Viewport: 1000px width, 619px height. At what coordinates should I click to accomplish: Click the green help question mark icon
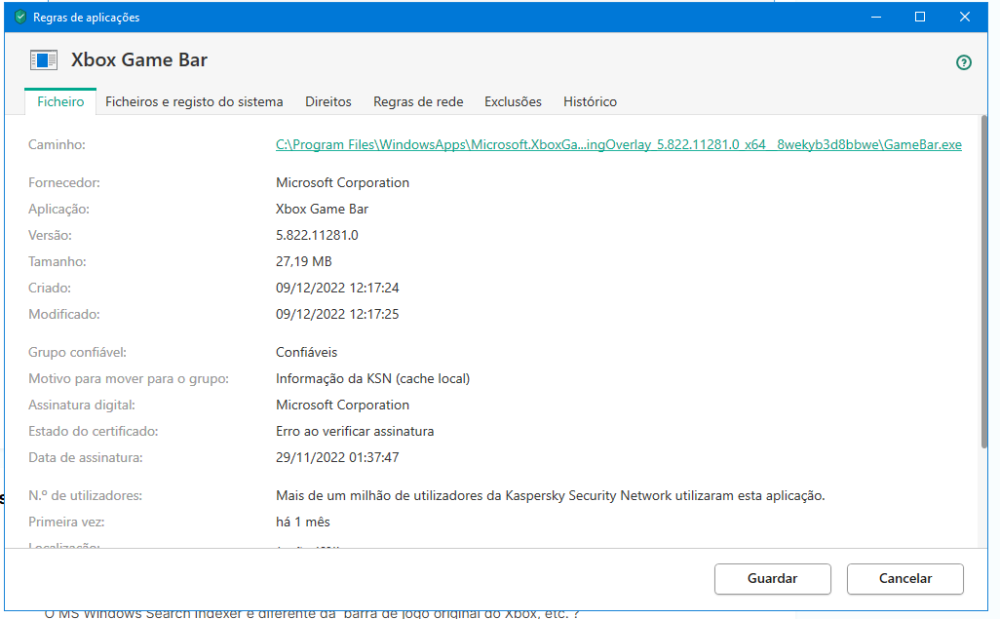click(963, 62)
